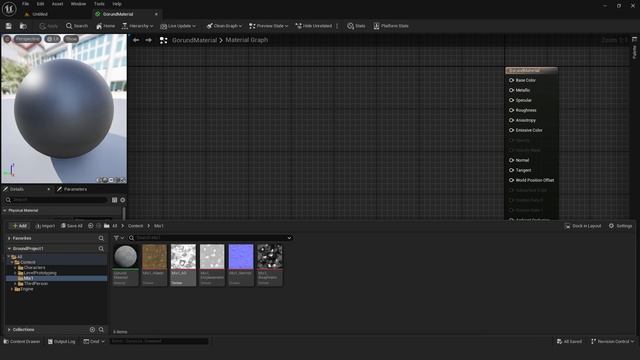Open the Asset menu
640x360 pixels.
(x=57, y=4)
